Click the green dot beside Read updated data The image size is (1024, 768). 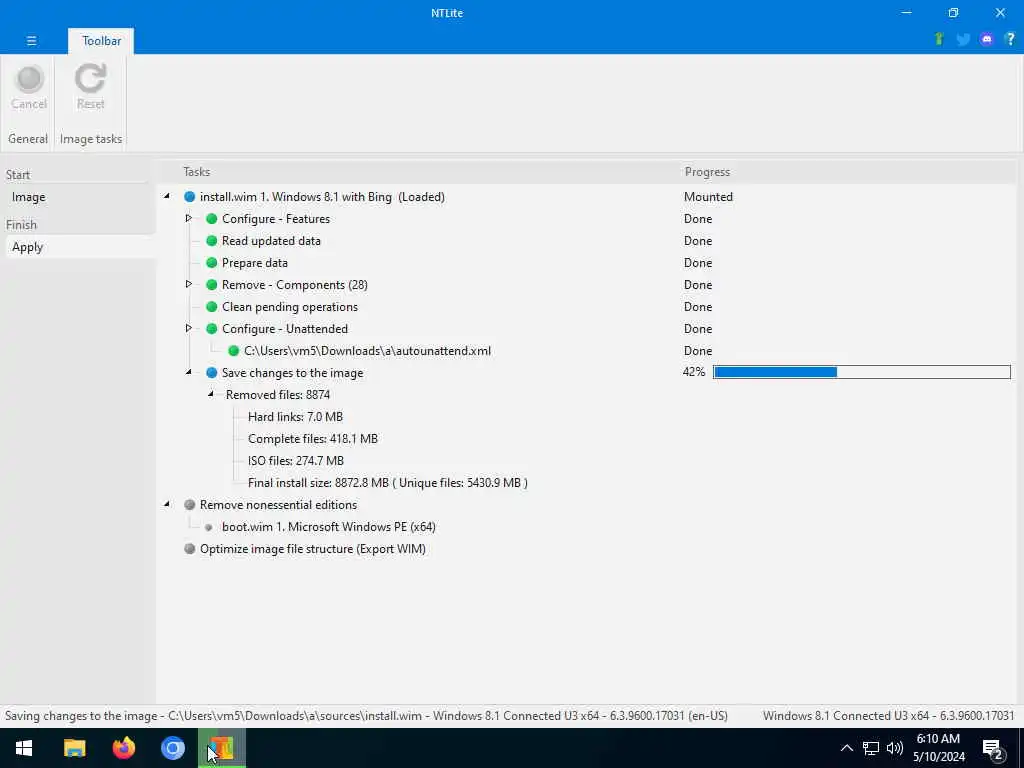tap(212, 241)
